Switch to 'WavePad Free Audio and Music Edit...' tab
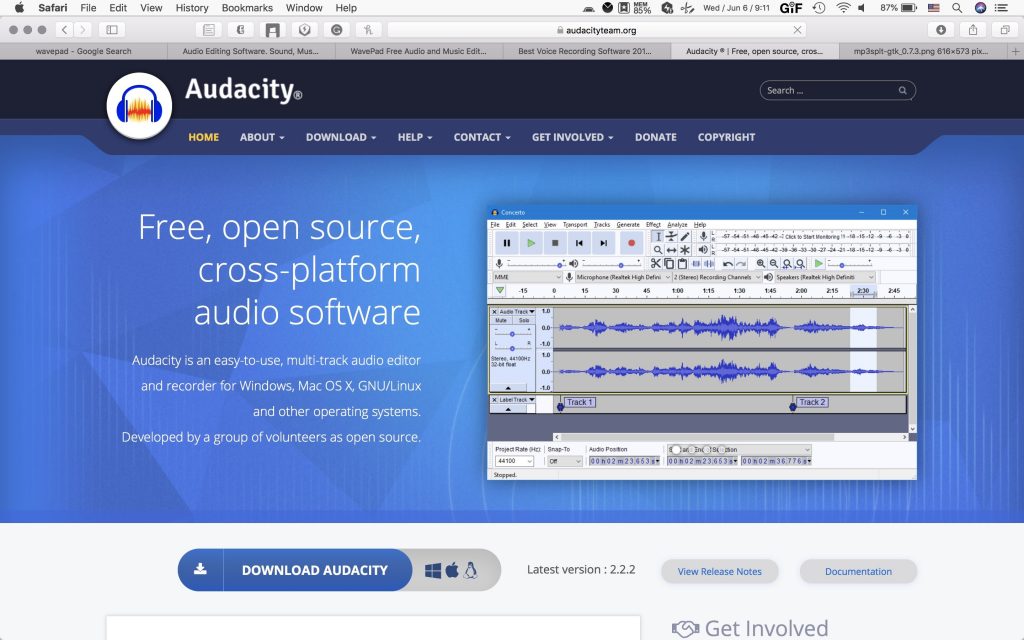This screenshot has height=640, width=1024. 419,51
